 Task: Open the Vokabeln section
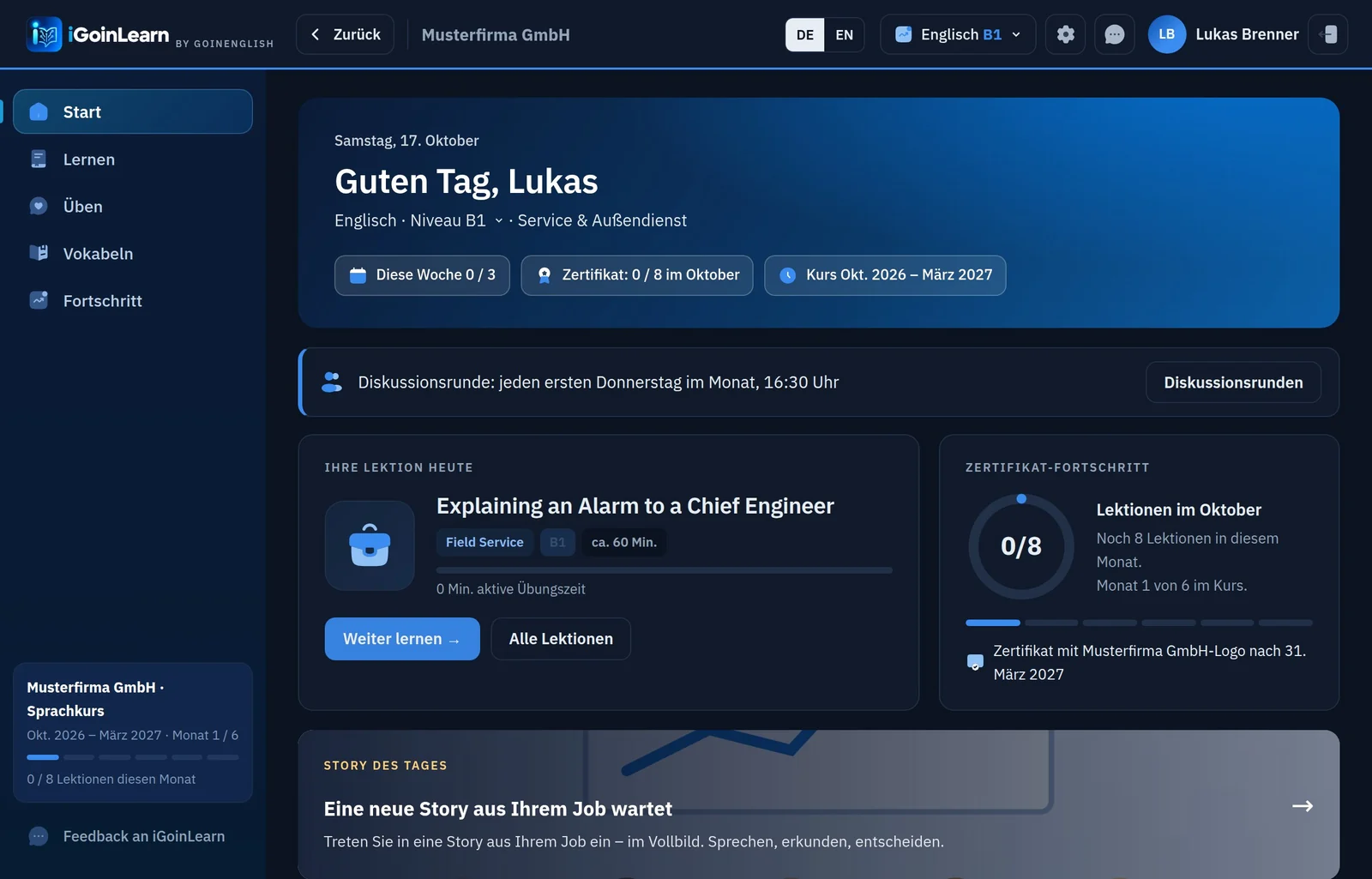click(133, 254)
